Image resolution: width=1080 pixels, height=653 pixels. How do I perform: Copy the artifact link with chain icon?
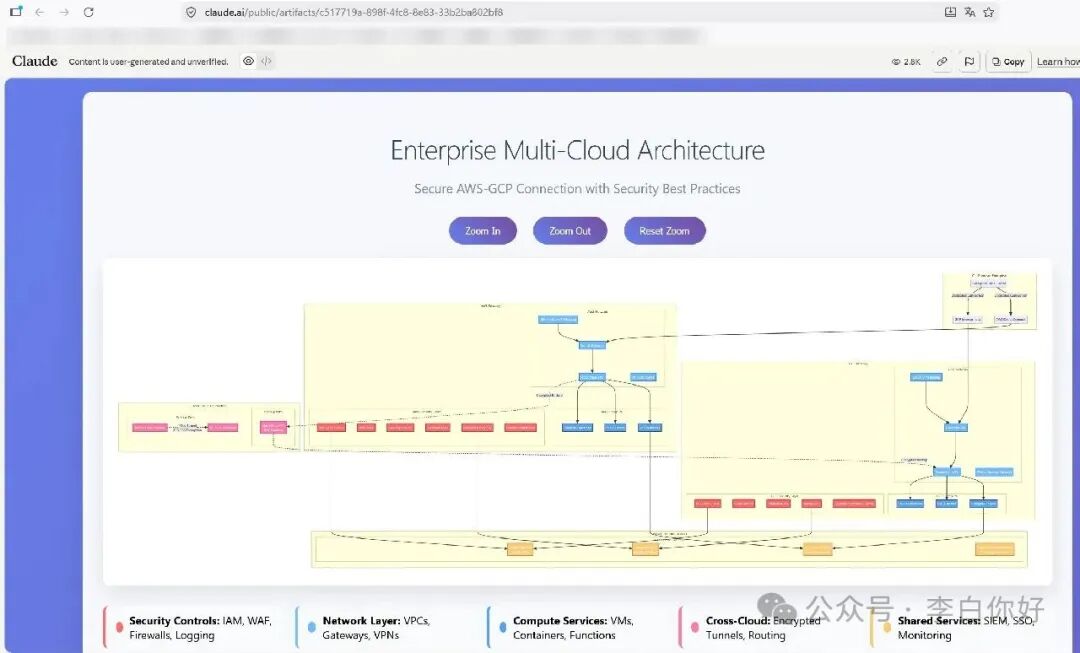[942, 62]
